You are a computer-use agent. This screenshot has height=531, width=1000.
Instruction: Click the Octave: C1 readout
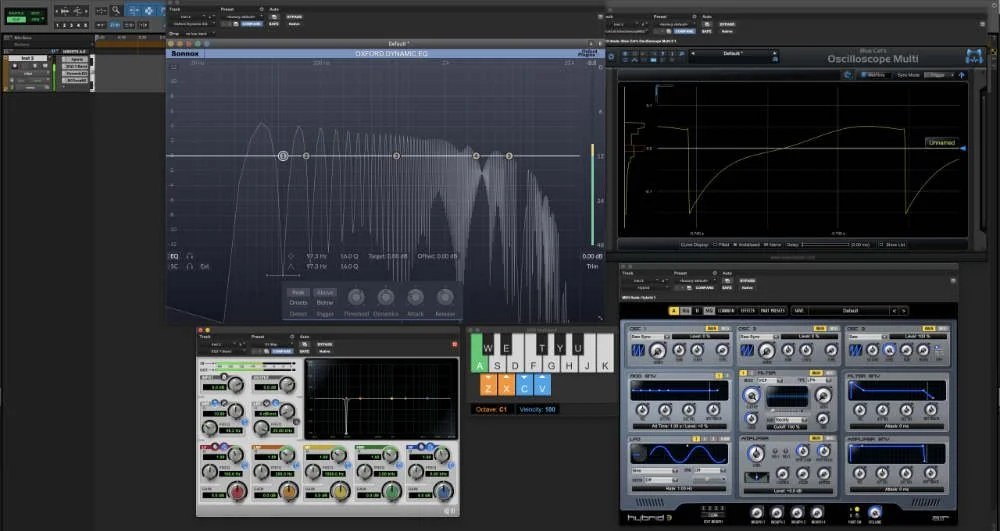pos(492,409)
